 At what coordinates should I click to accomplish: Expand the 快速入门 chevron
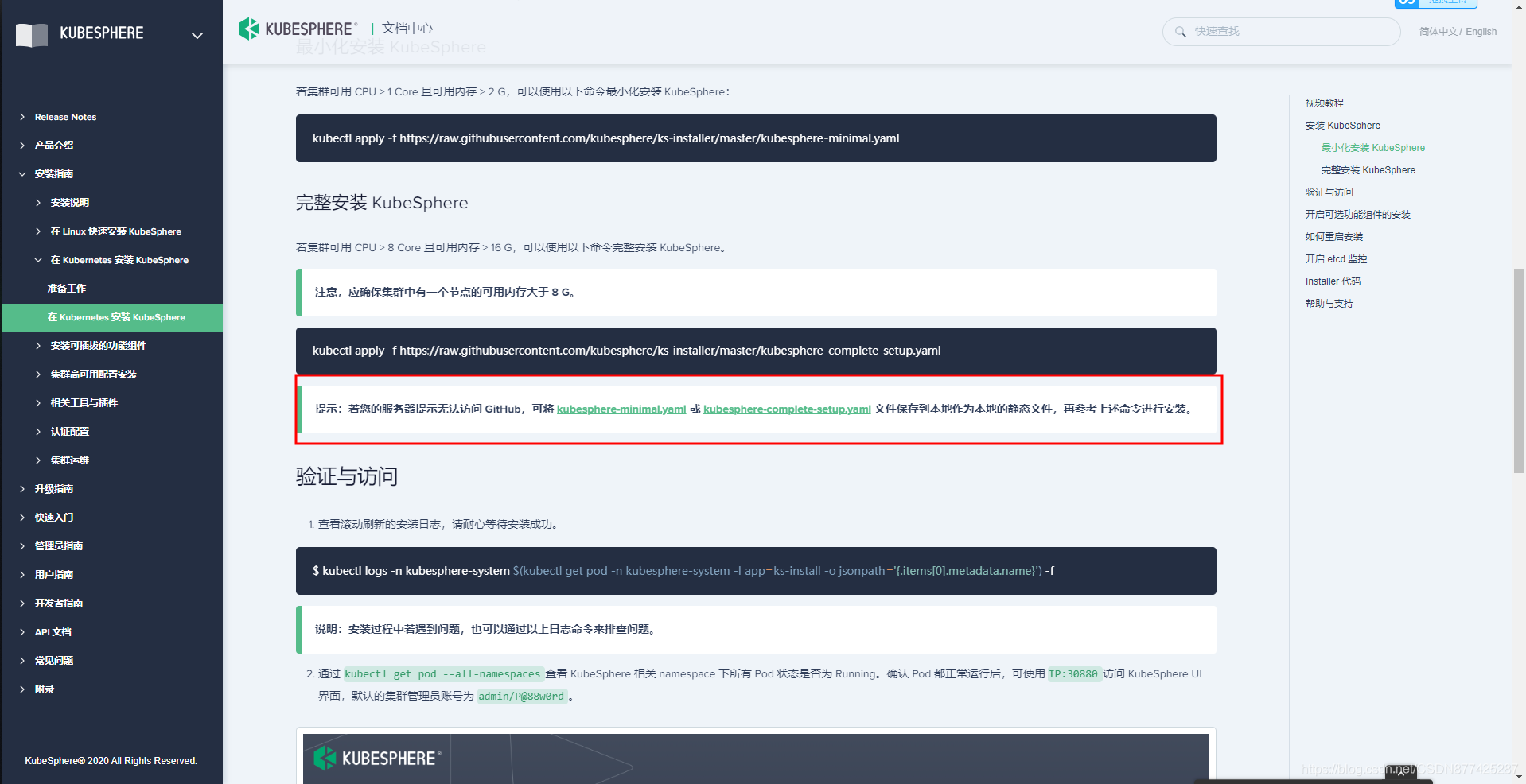(x=22, y=518)
